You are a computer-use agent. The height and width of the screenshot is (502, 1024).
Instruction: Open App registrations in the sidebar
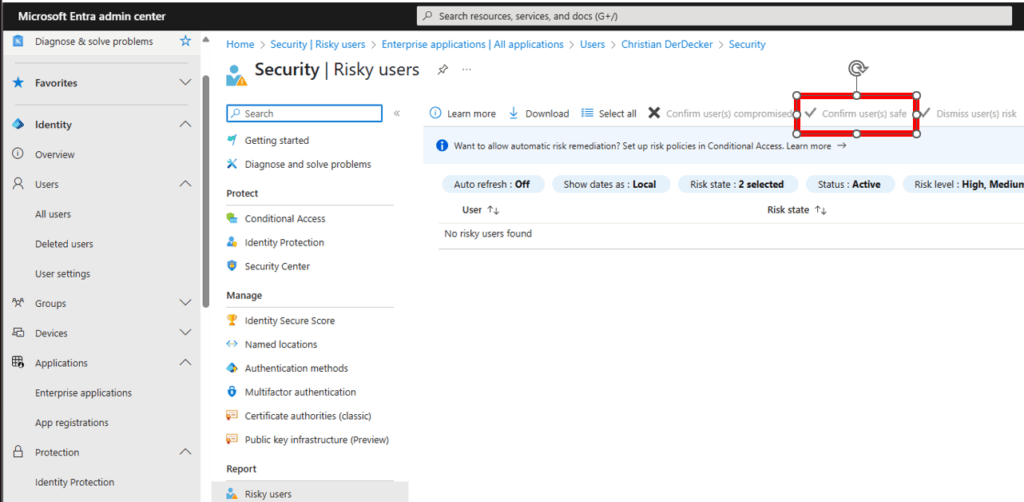tap(72, 422)
